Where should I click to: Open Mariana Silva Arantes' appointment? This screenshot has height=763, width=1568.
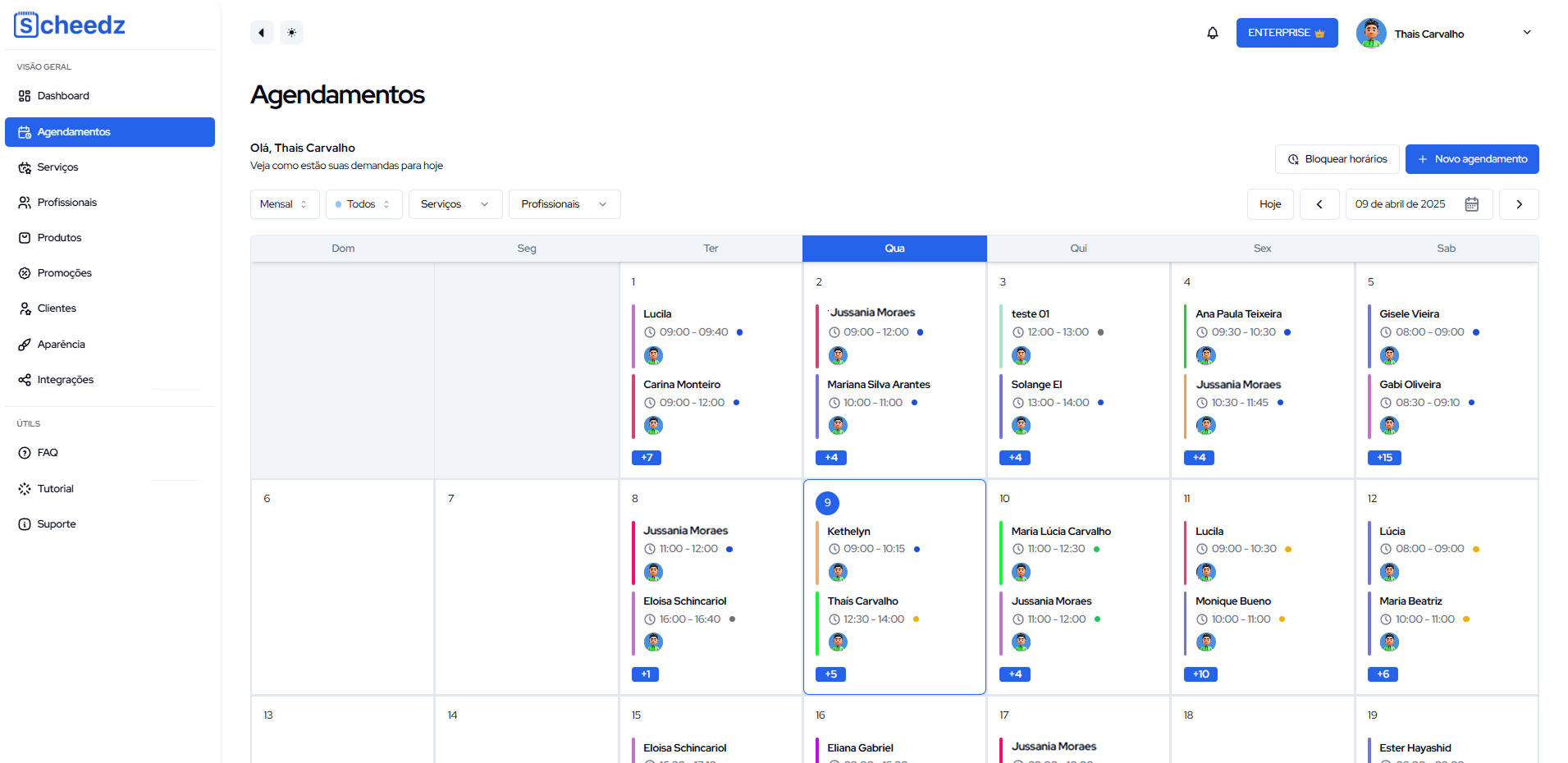point(894,407)
